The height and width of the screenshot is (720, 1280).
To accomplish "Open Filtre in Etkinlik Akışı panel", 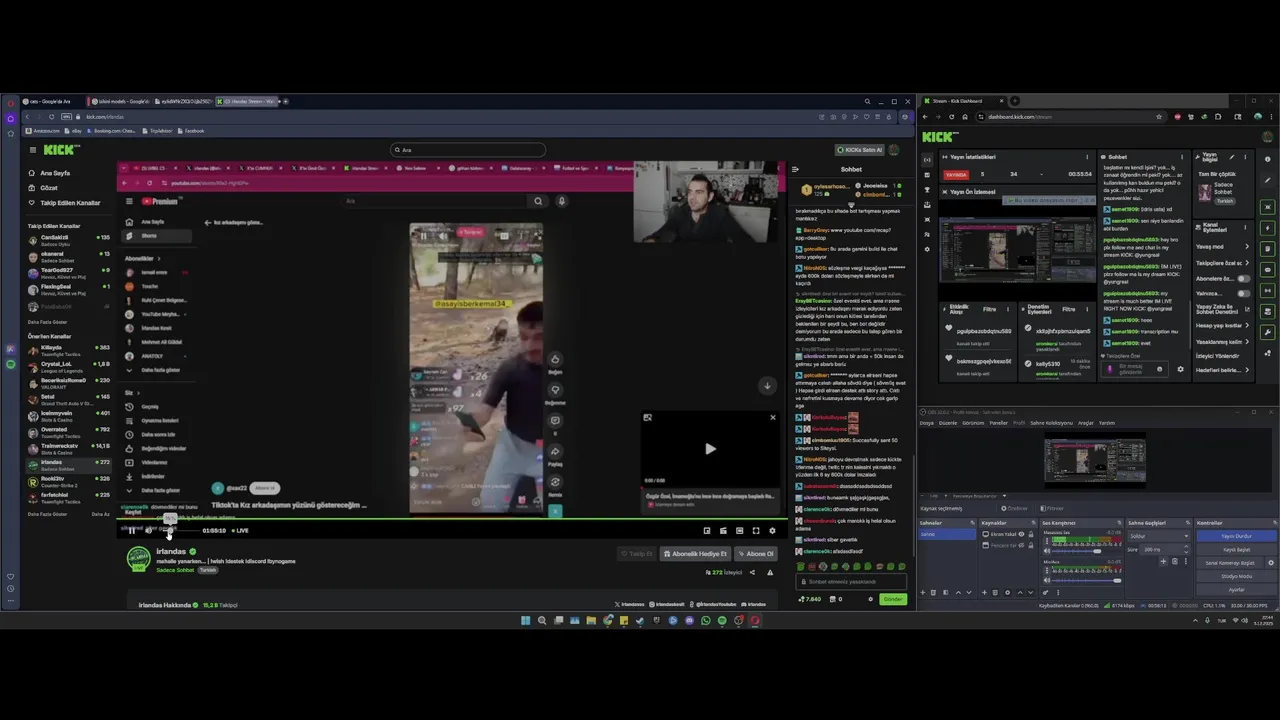I will 989,309.
